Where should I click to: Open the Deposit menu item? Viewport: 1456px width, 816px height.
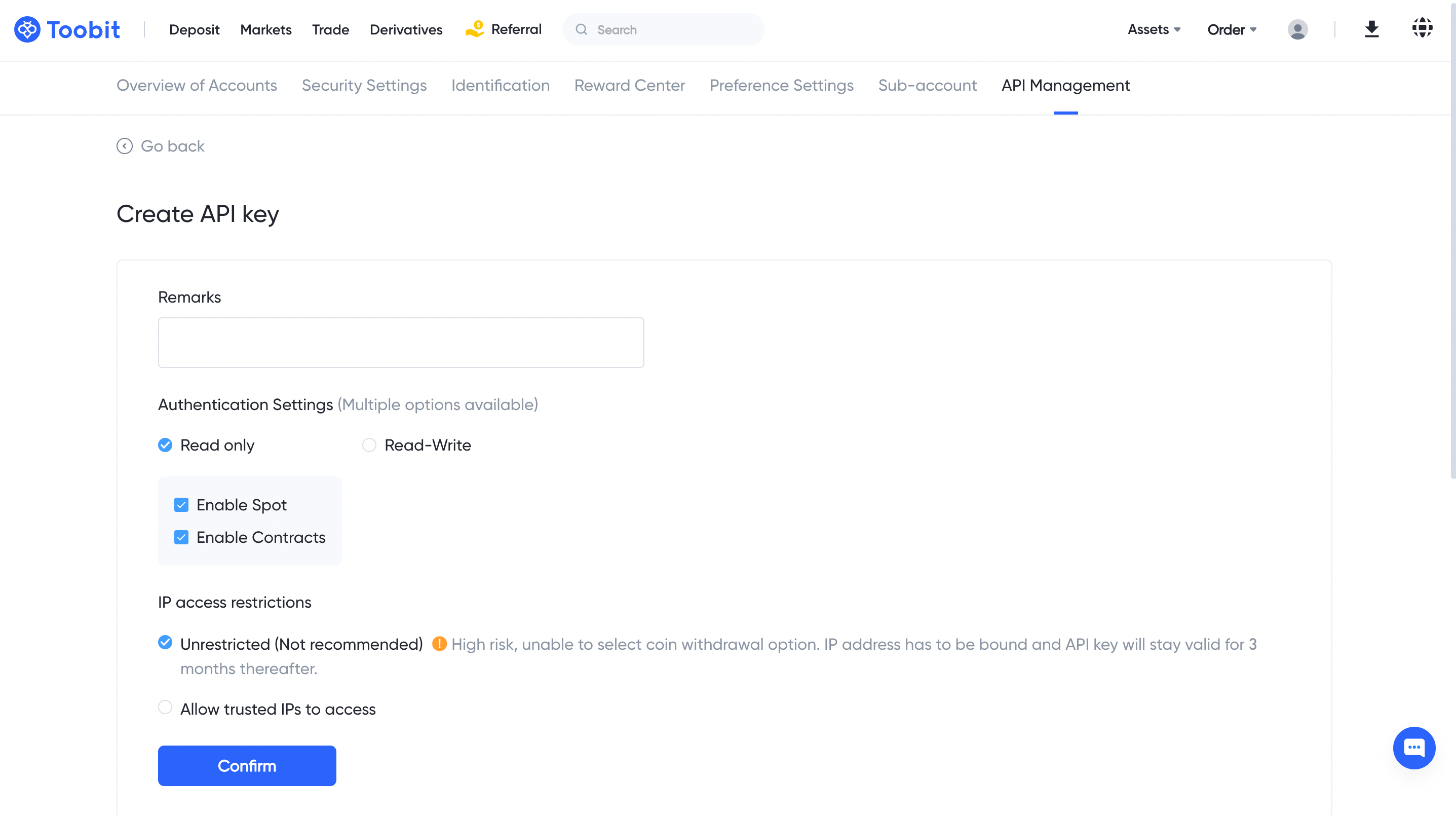[x=194, y=29]
